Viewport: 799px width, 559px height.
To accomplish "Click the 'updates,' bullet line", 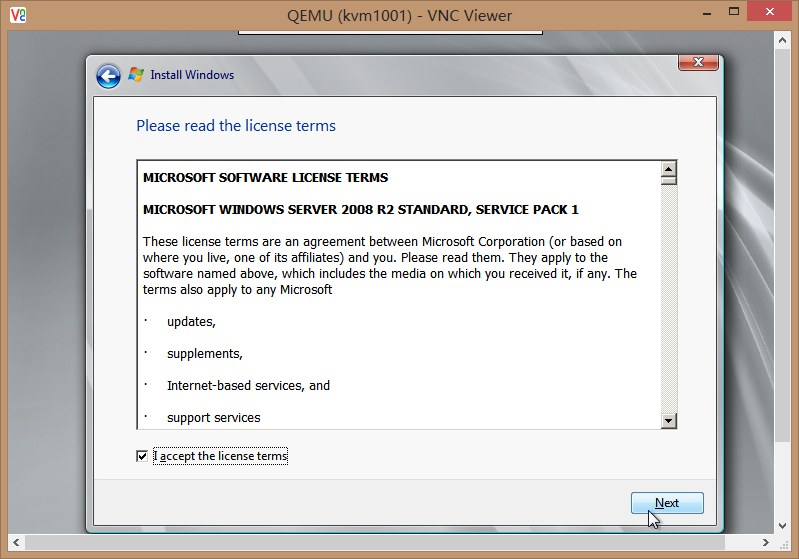I will pyautogui.click(x=191, y=322).
